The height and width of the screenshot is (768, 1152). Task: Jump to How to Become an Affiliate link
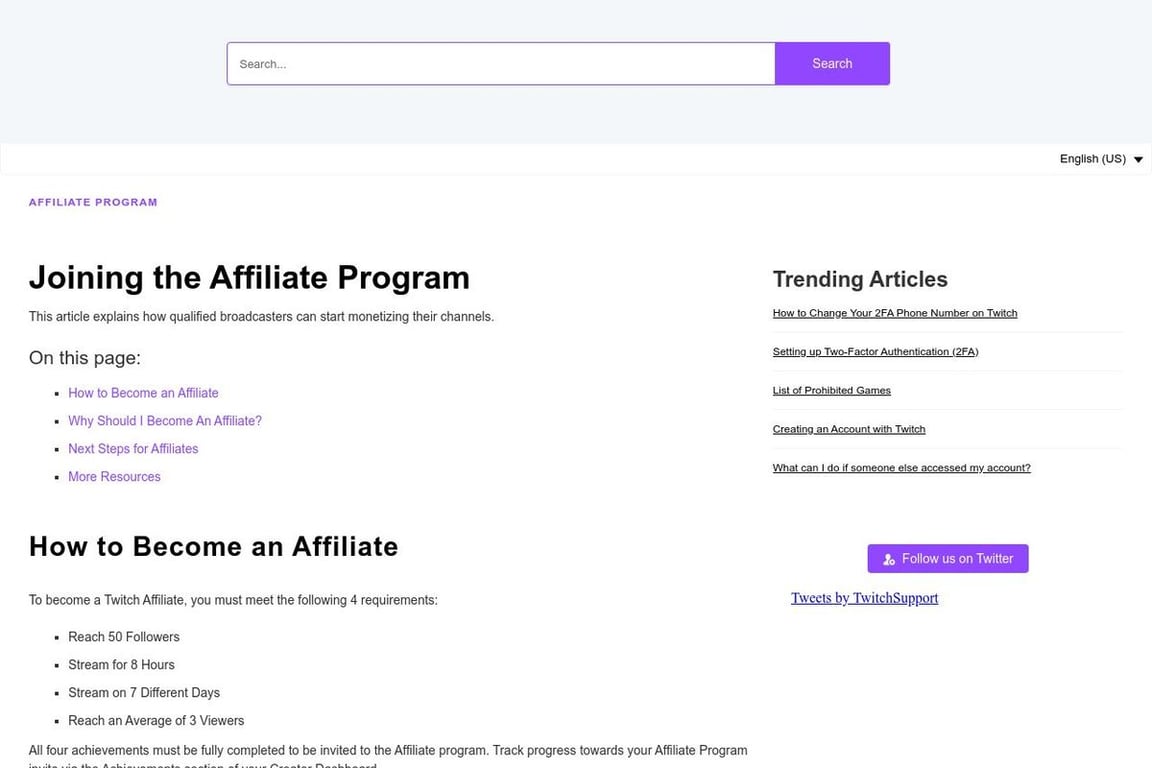[x=143, y=393]
